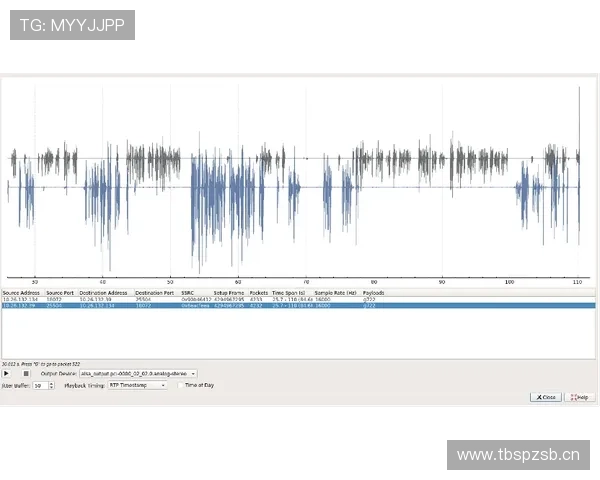Sort by Sample Rate (Hz) column header

(335, 293)
